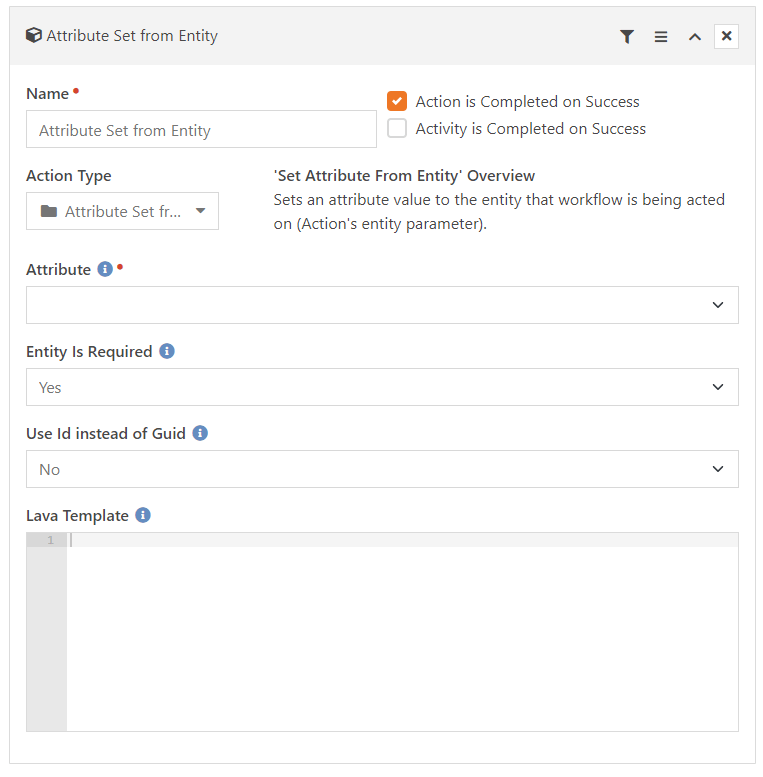Click the Name text field
This screenshot has width=763, height=777.
(x=201, y=129)
